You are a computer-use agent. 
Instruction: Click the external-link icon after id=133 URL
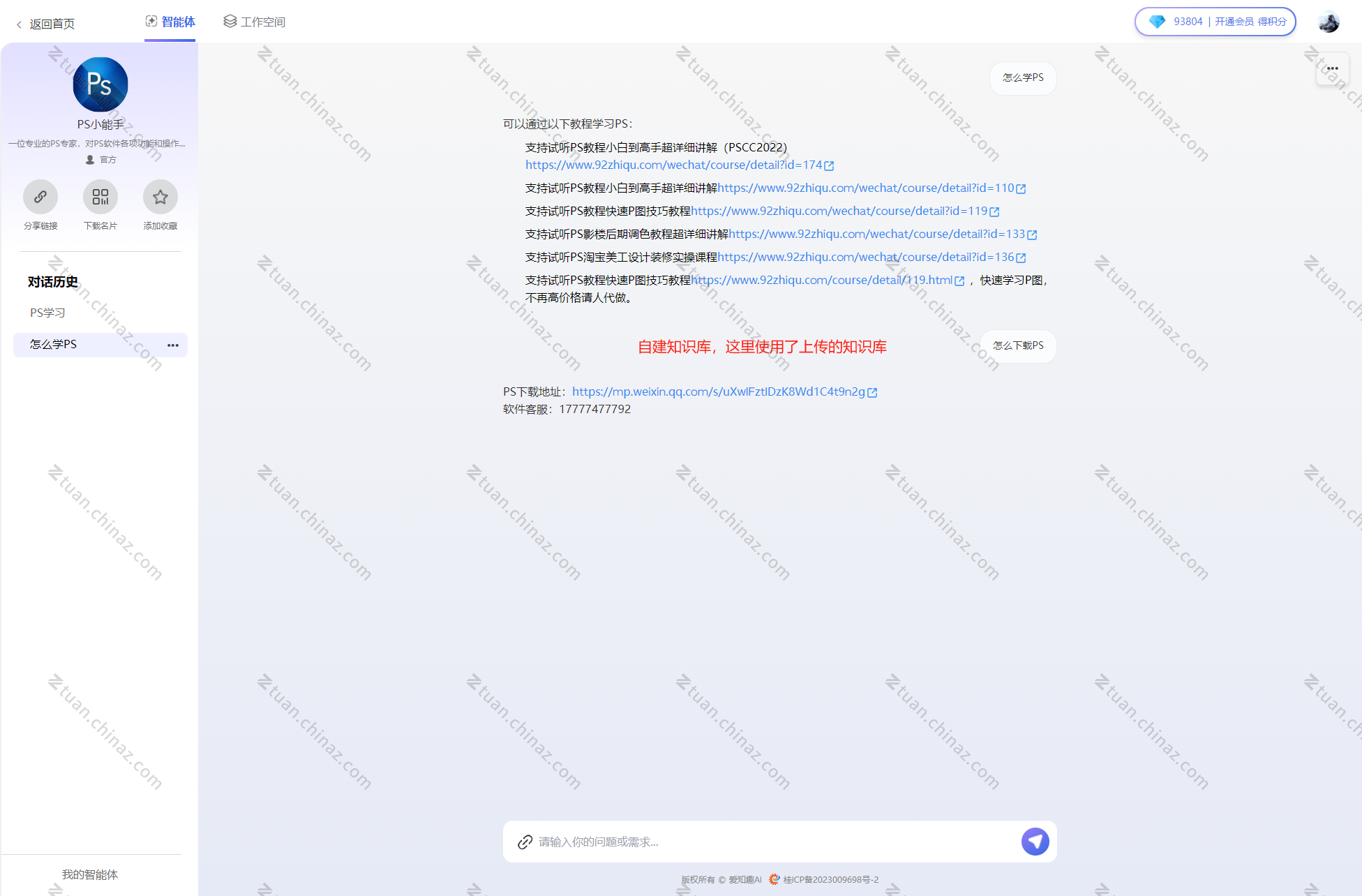[1032, 235]
